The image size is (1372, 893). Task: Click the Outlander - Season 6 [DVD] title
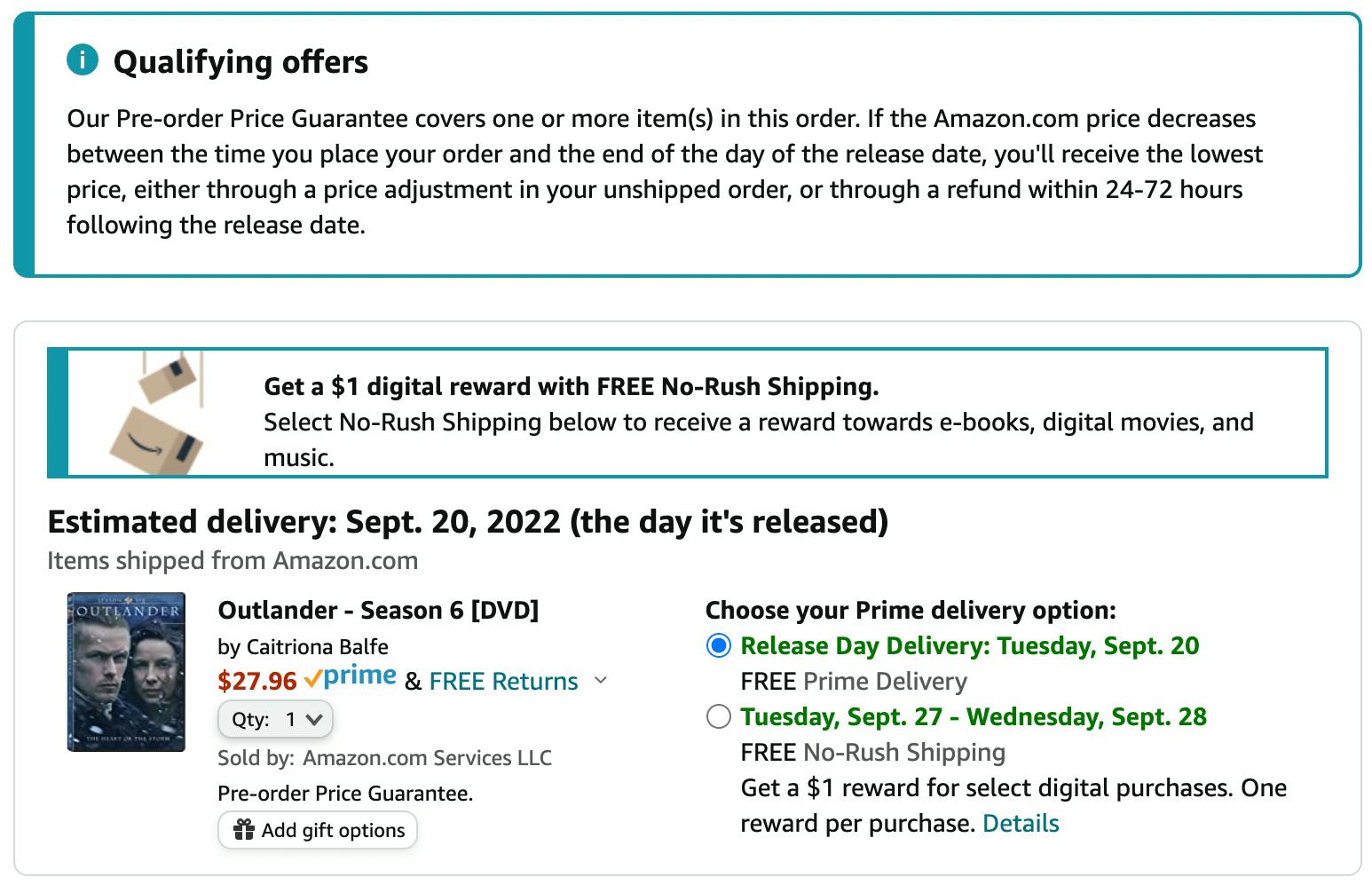pyautogui.click(x=378, y=610)
